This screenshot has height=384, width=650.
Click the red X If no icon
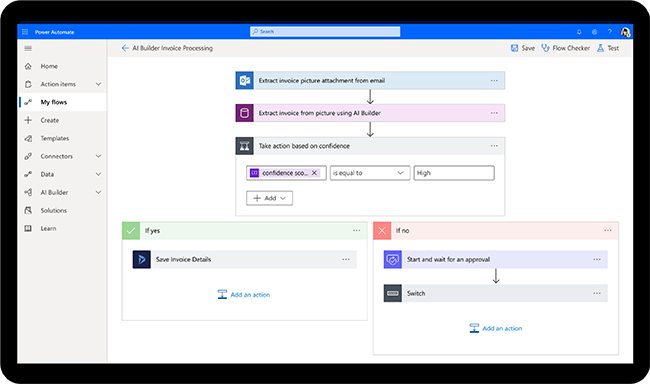click(382, 231)
